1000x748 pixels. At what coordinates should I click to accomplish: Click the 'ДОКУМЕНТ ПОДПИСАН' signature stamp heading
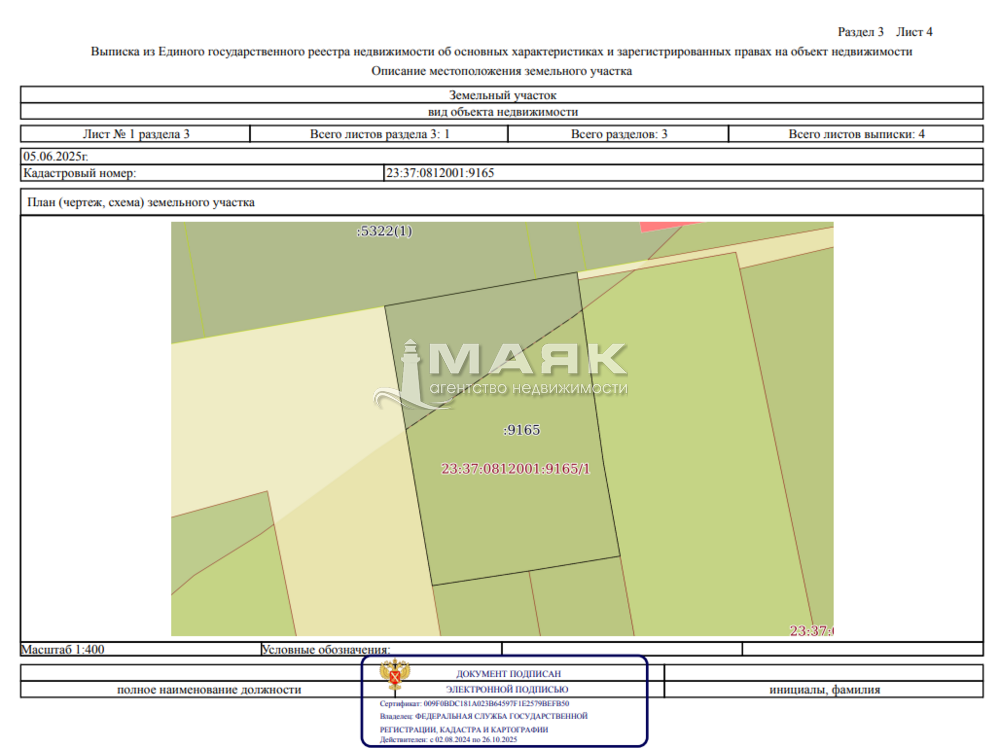pos(507,674)
